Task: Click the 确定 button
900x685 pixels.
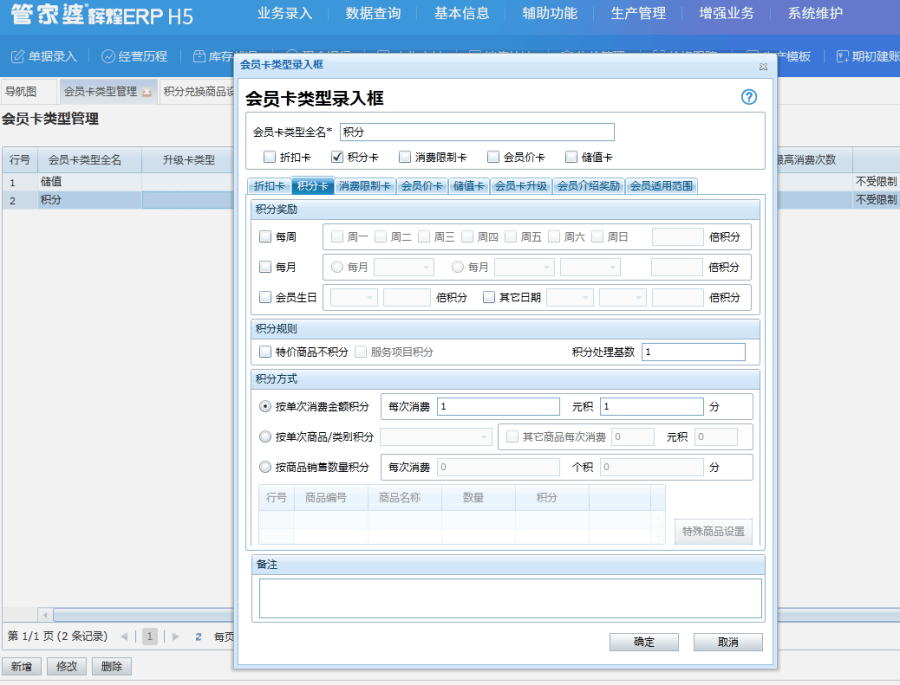Action: pyautogui.click(x=644, y=642)
